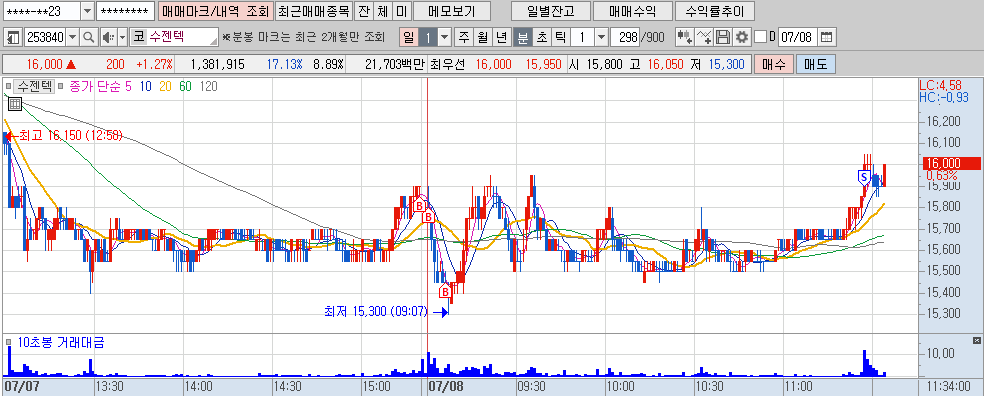Select the 일 daily timeframe

[408, 38]
